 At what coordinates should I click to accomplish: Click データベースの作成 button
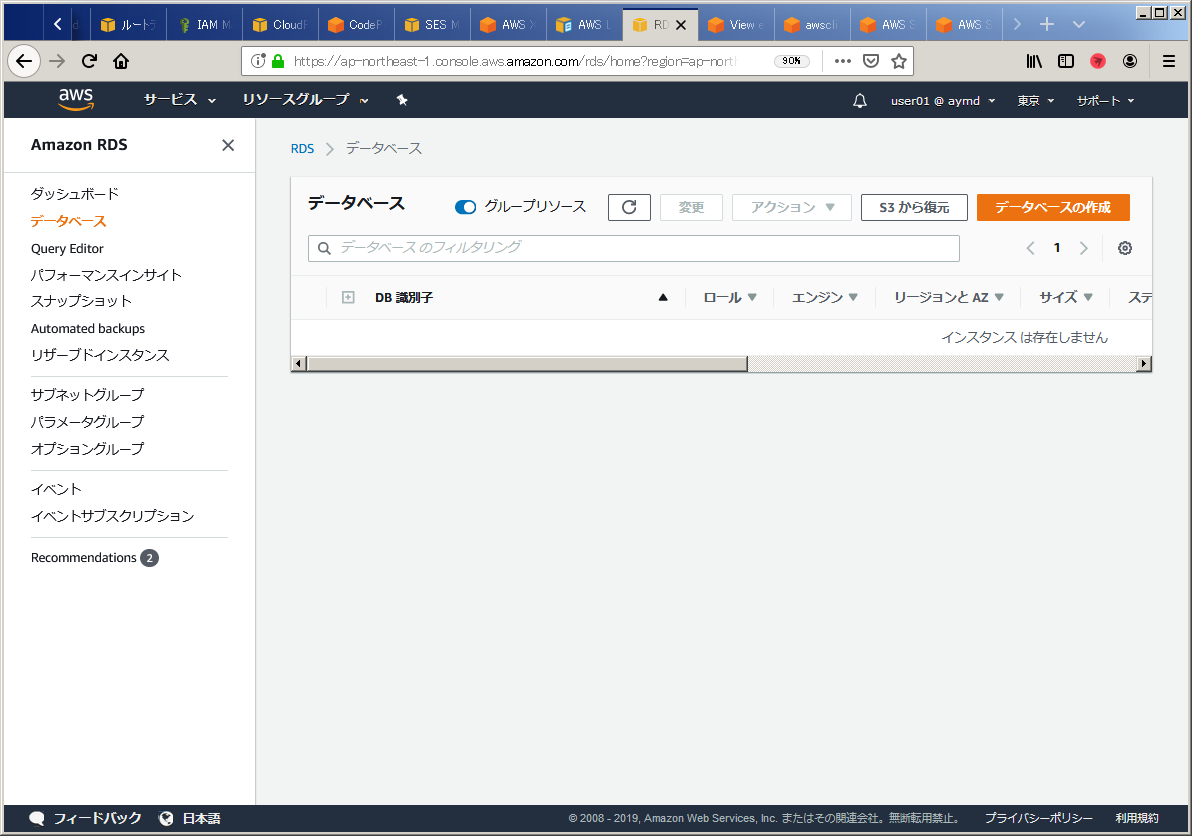[1053, 207]
